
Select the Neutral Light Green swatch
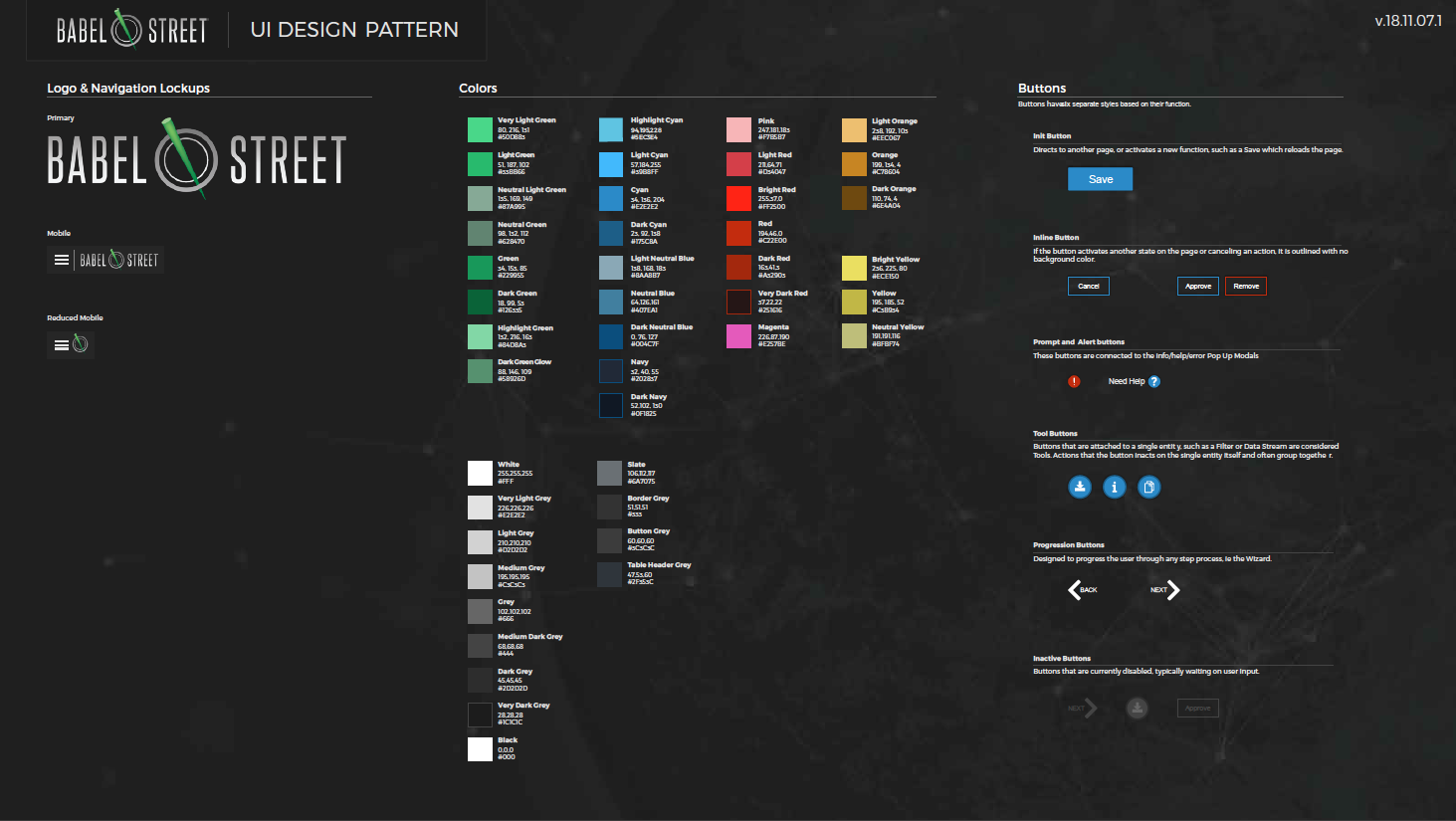tap(480, 198)
